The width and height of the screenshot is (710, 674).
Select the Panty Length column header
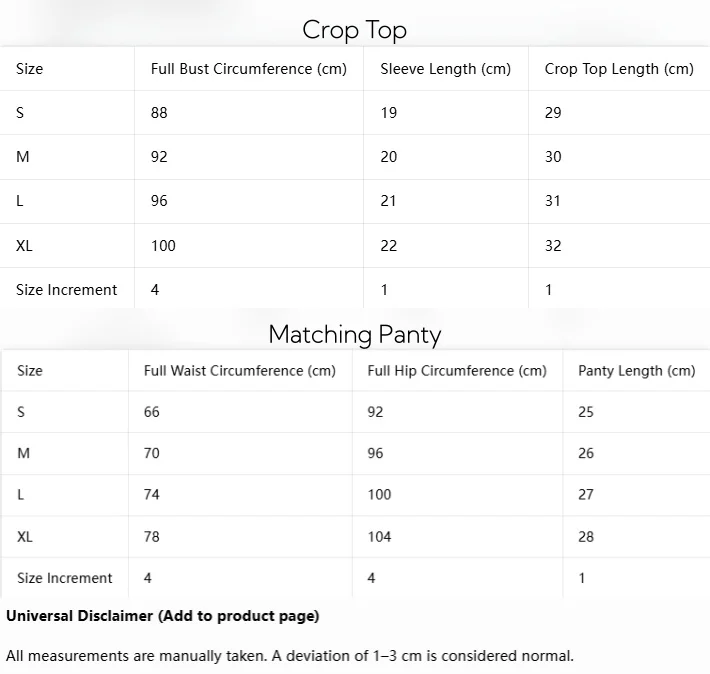[637, 371]
